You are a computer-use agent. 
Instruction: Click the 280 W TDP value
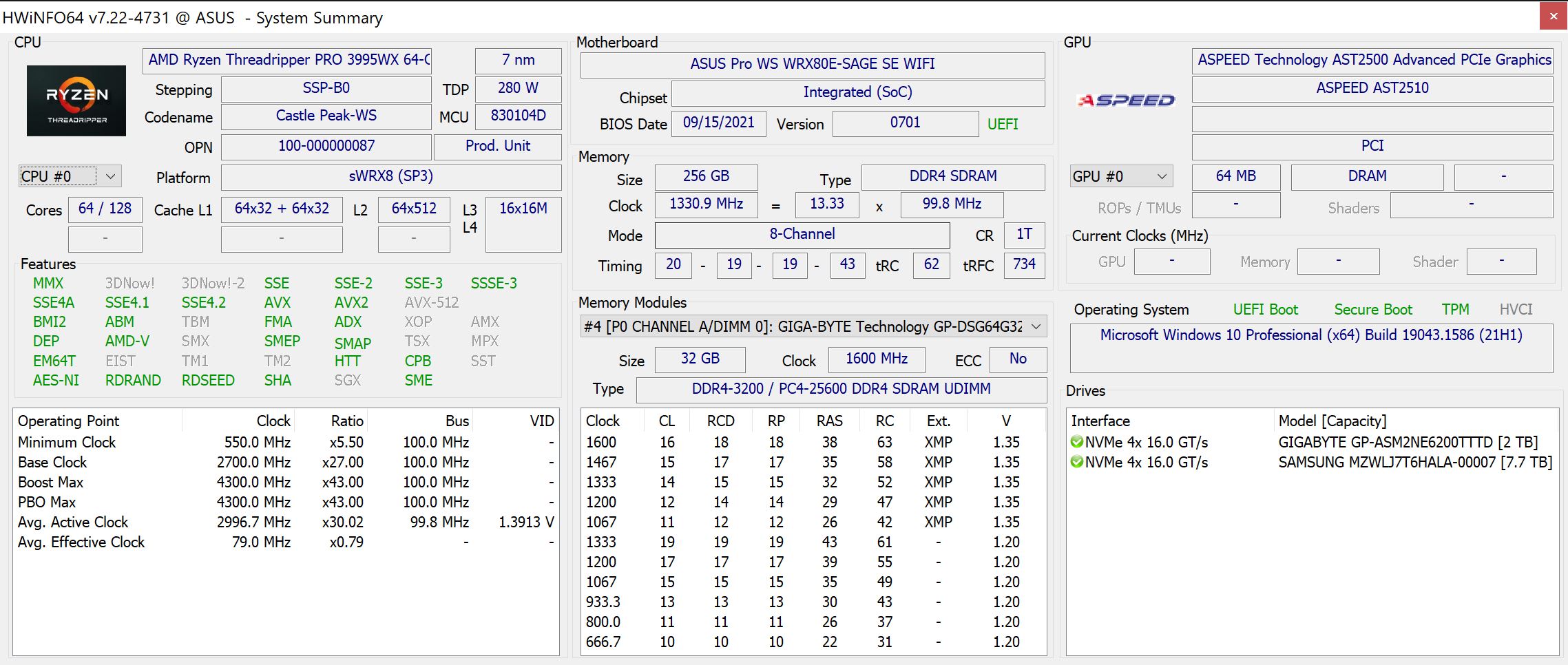point(518,88)
